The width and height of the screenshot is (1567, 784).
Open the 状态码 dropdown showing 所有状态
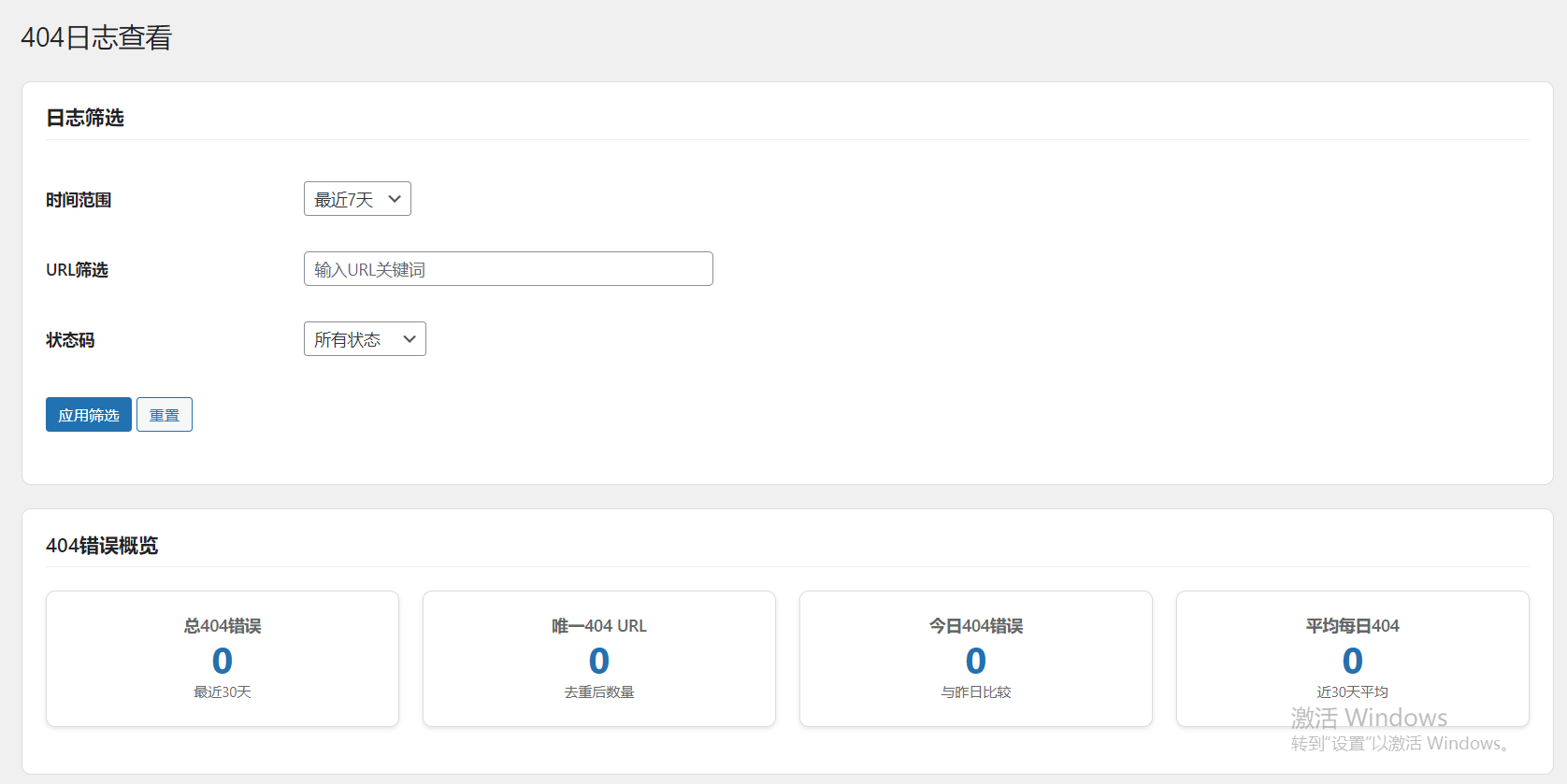pyautogui.click(x=365, y=339)
